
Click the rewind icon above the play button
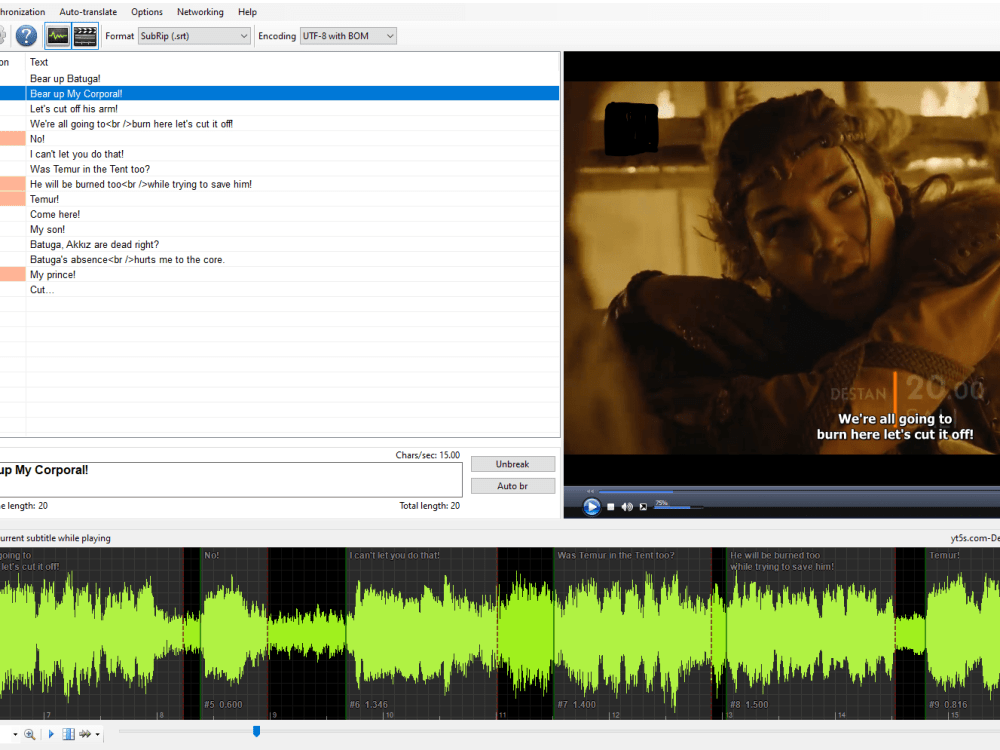coord(591,491)
